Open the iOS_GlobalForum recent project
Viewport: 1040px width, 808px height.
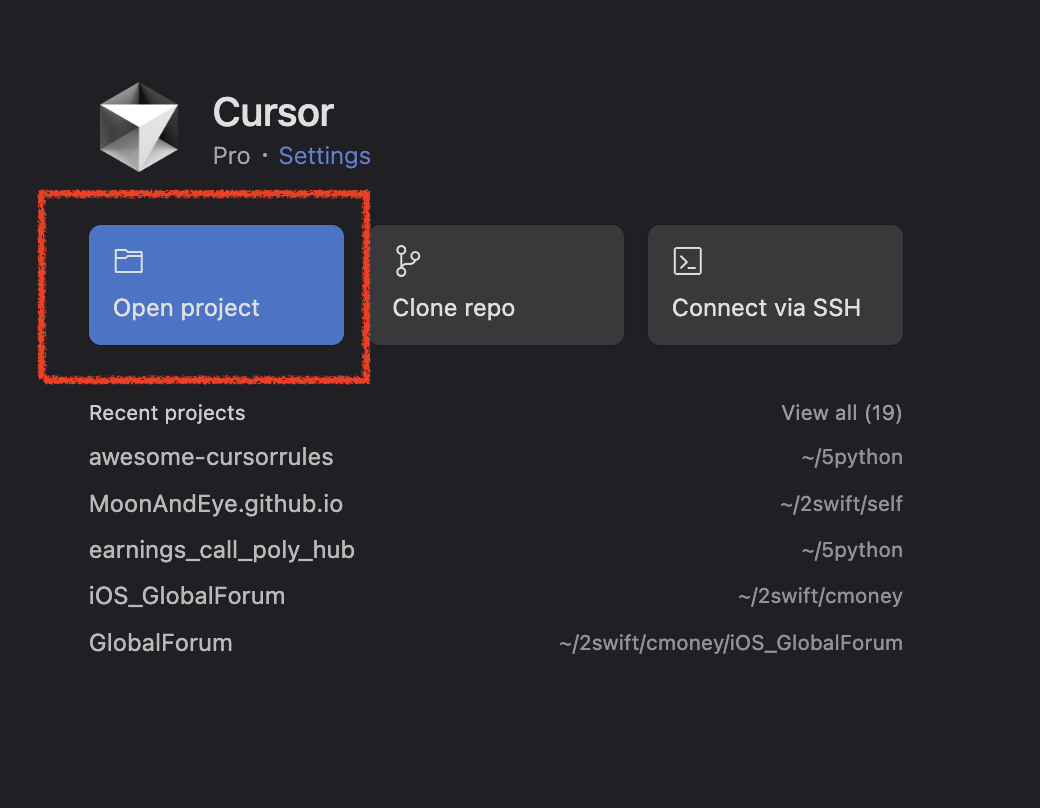coord(495,596)
